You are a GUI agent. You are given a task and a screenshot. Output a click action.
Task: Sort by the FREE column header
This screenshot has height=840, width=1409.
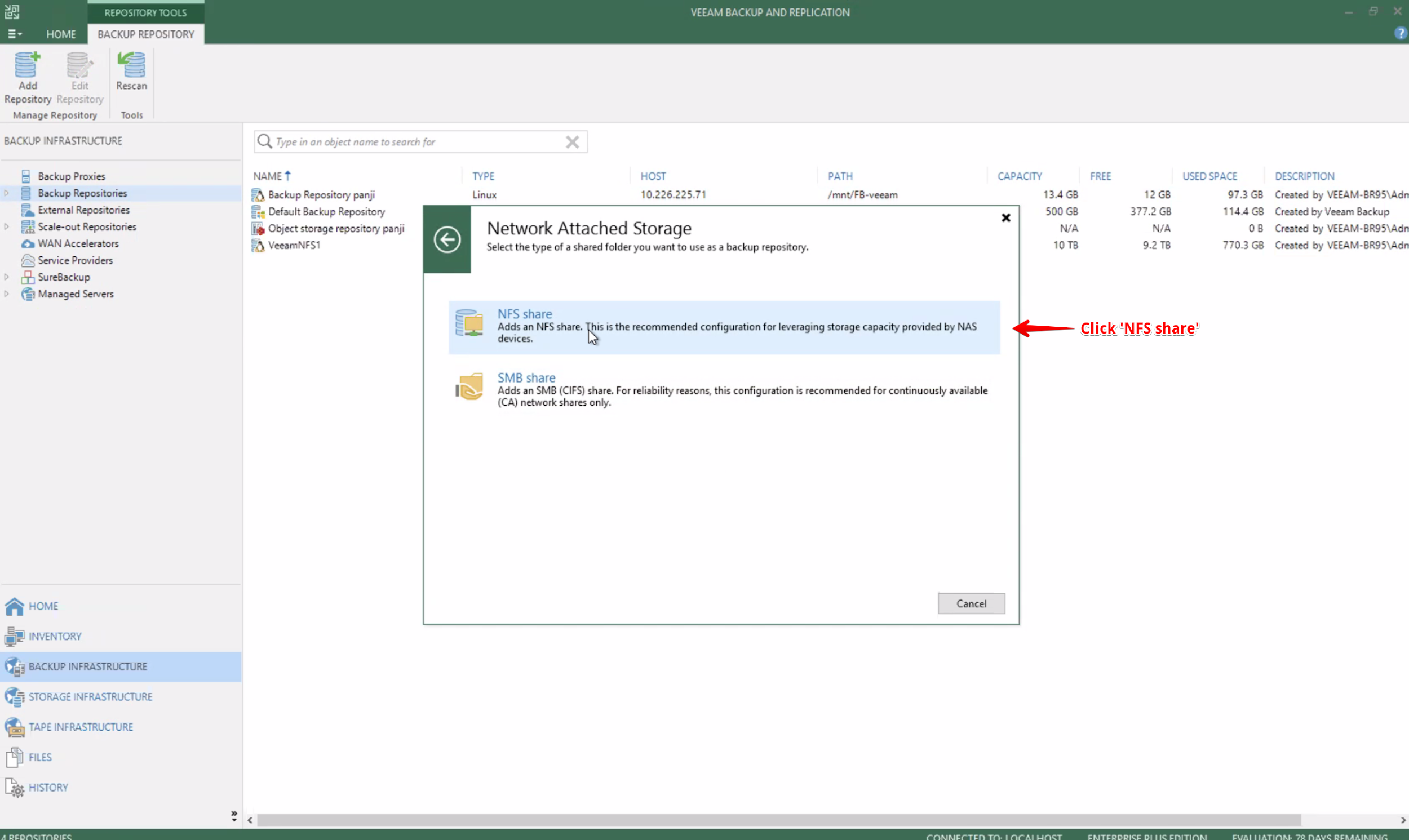(1100, 176)
